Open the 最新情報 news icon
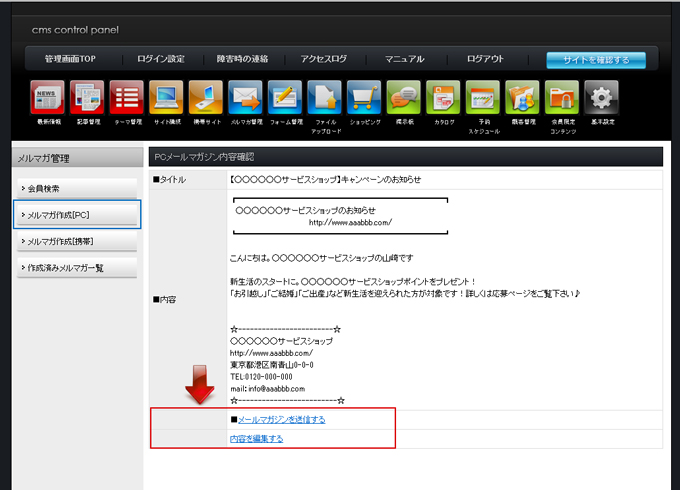Screen dimensions: 680x490 47,98
